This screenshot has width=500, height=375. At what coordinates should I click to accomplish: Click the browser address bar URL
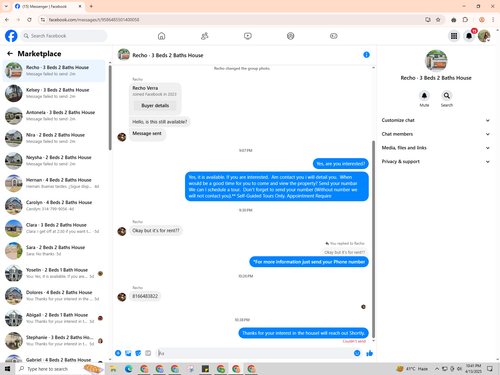(x=94, y=20)
